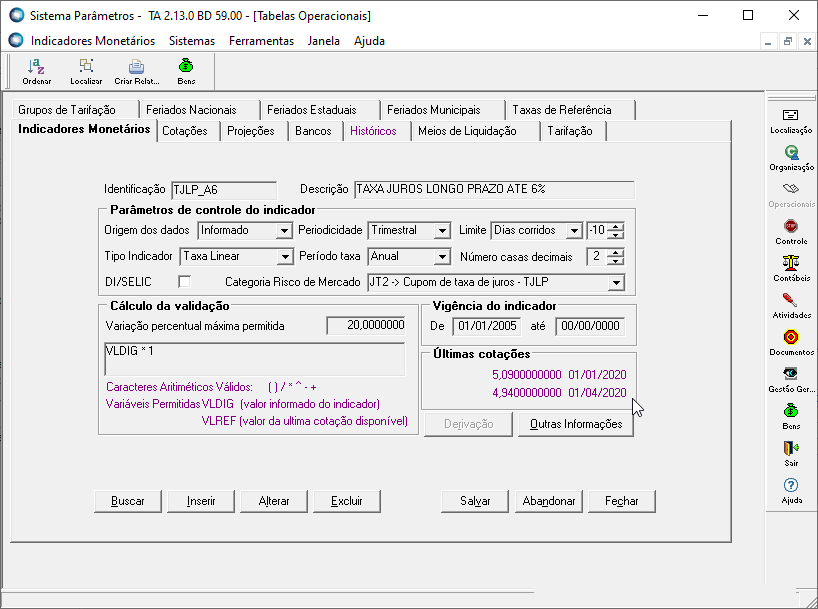Screen dimensions: 818x609
Task: Open the Janela menu
Action: pos(323,41)
